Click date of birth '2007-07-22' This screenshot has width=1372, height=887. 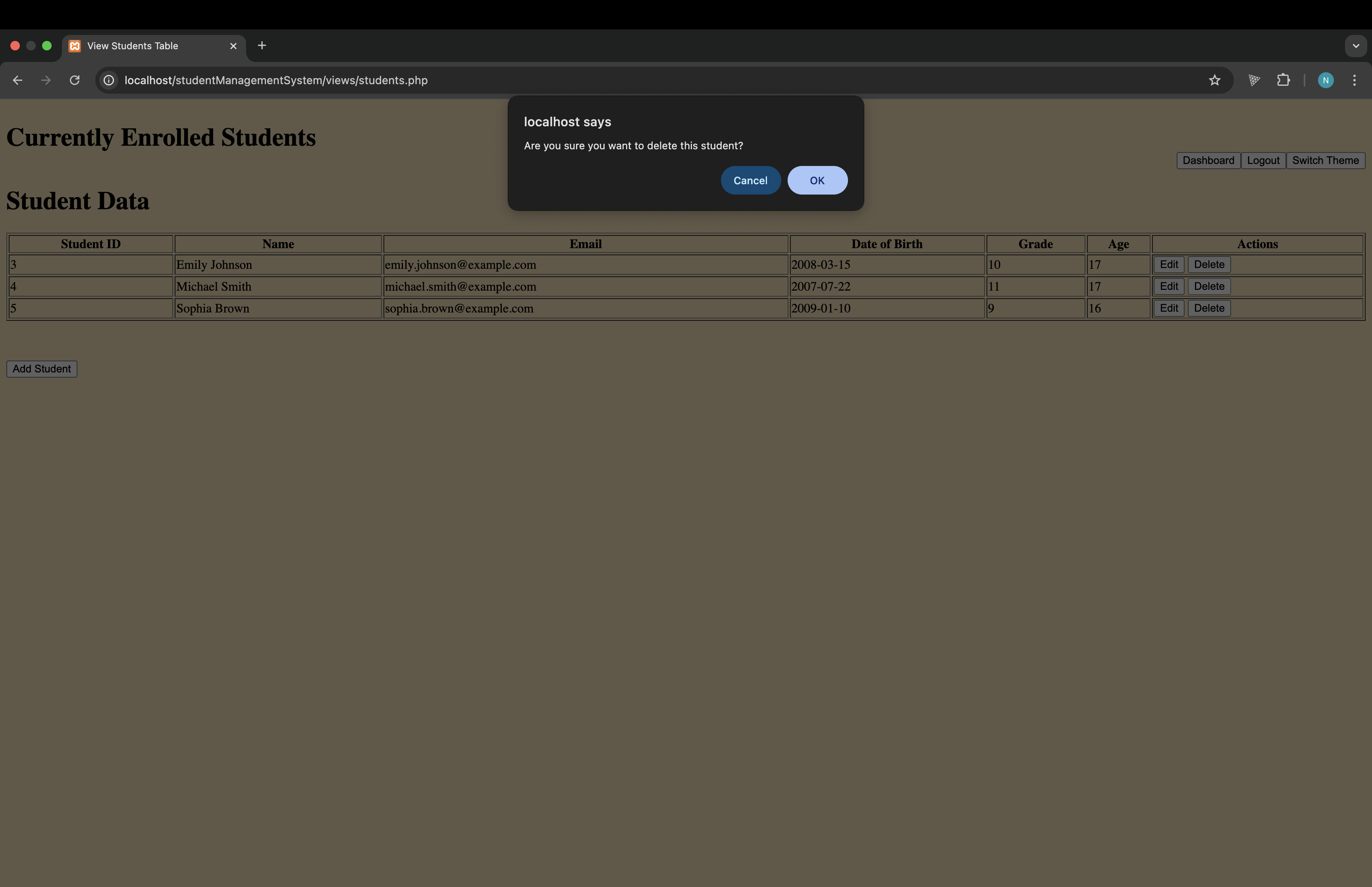[x=821, y=287]
